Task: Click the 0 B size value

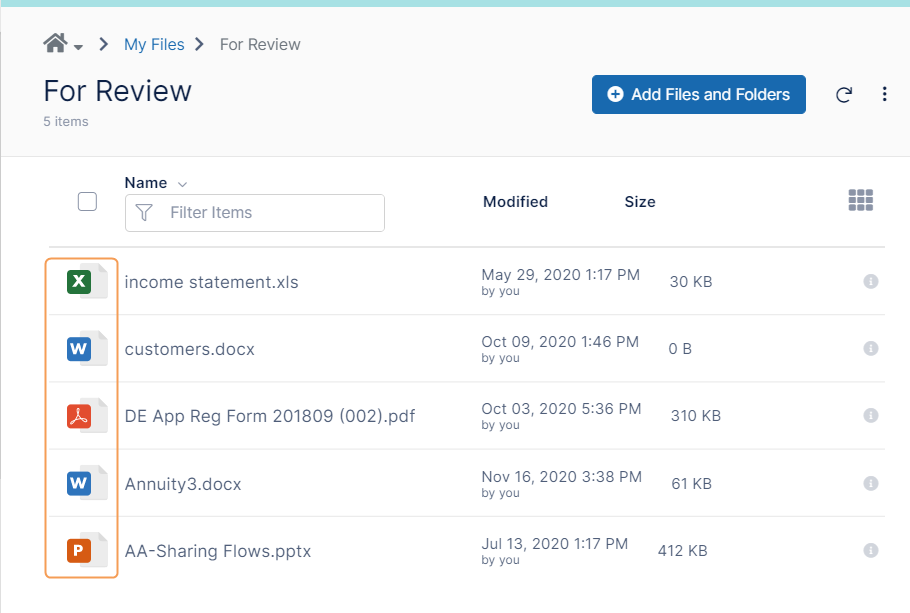Action: [x=680, y=349]
